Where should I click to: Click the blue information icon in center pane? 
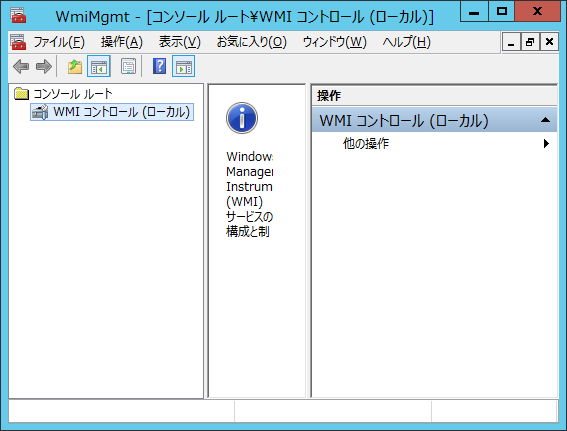coord(242,118)
